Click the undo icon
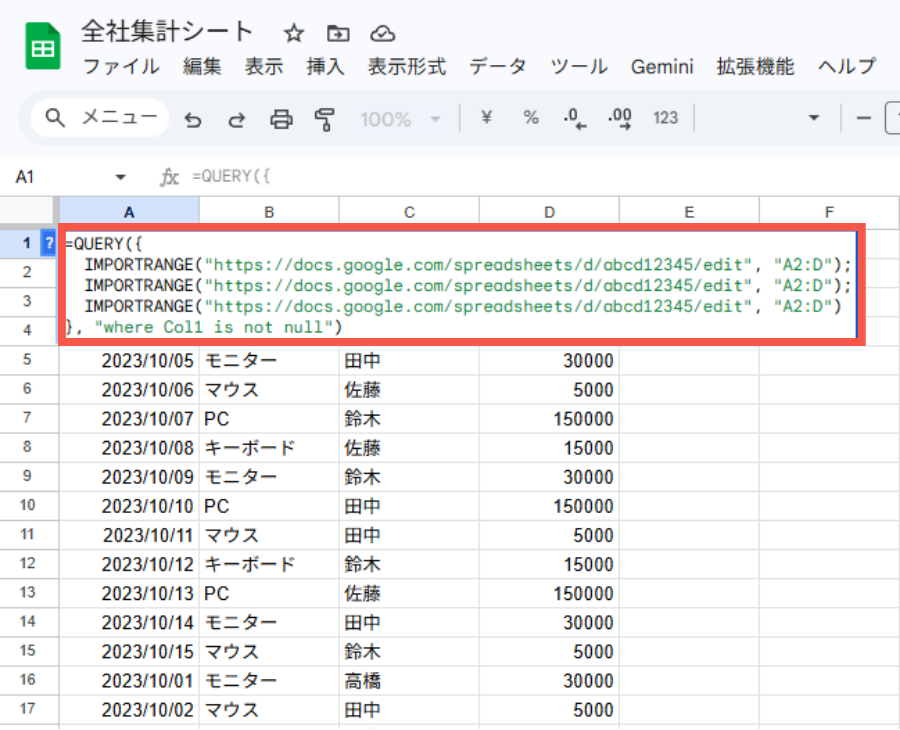Screen dimensions: 900x730 click(193, 118)
